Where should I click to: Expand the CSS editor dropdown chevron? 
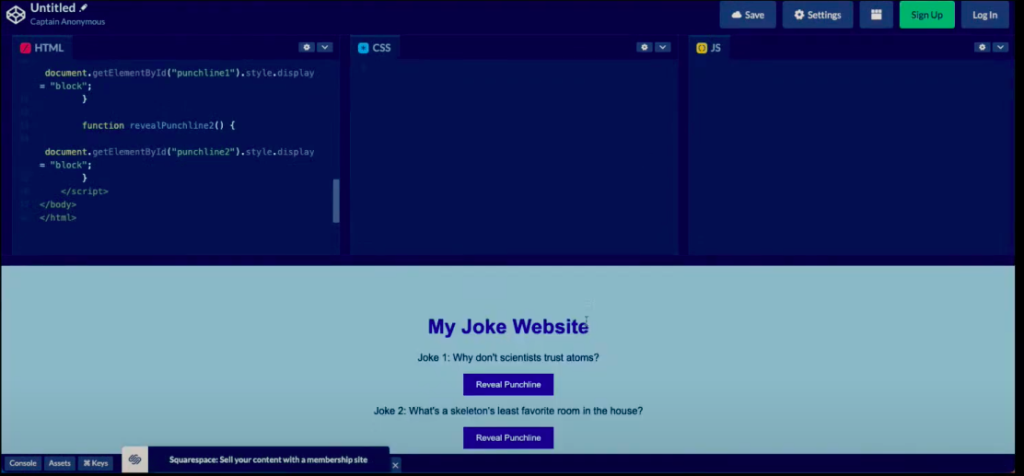coord(663,47)
